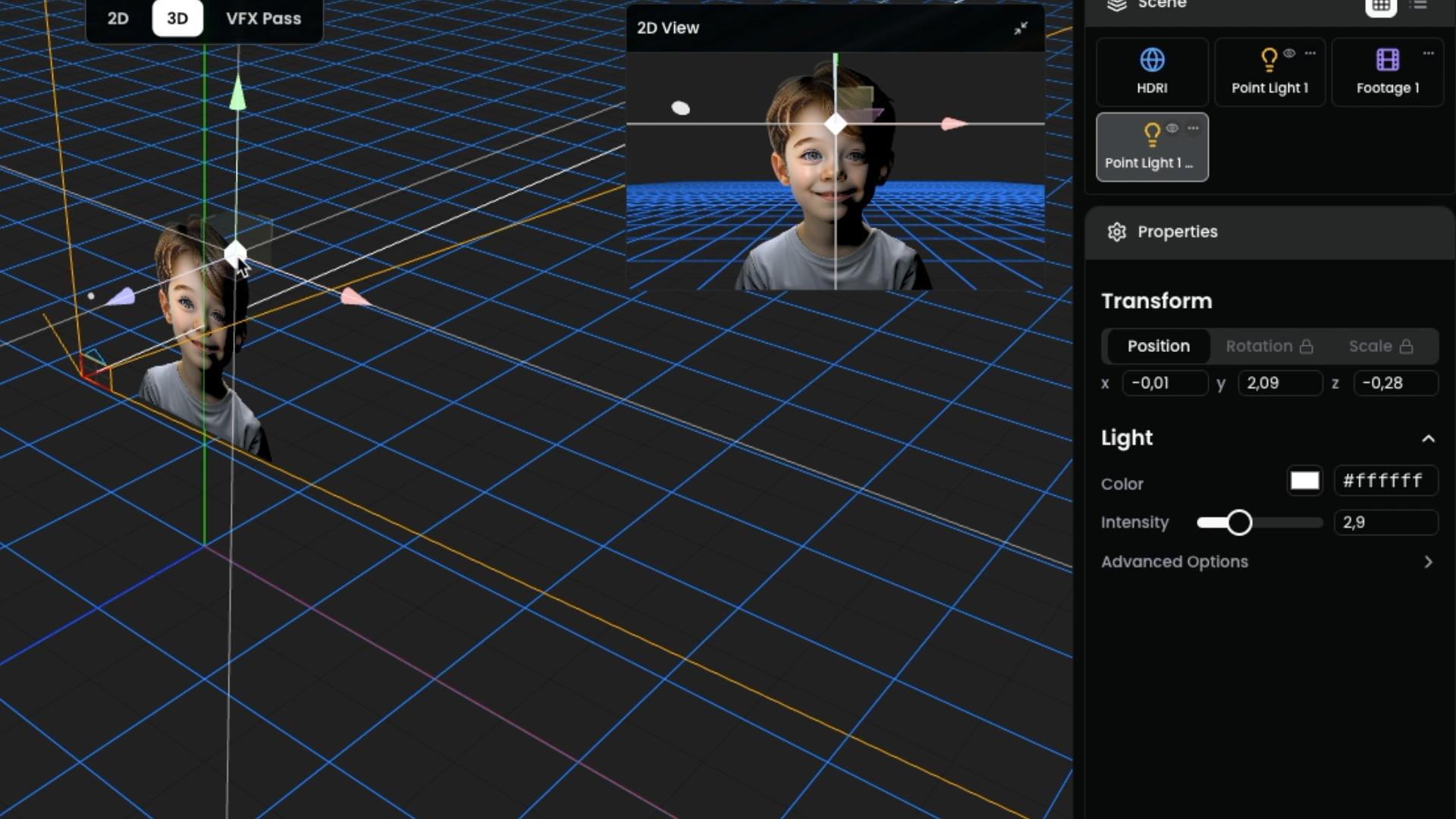Click the Properties panel header
The width and height of the screenshot is (1456, 819).
click(1269, 232)
